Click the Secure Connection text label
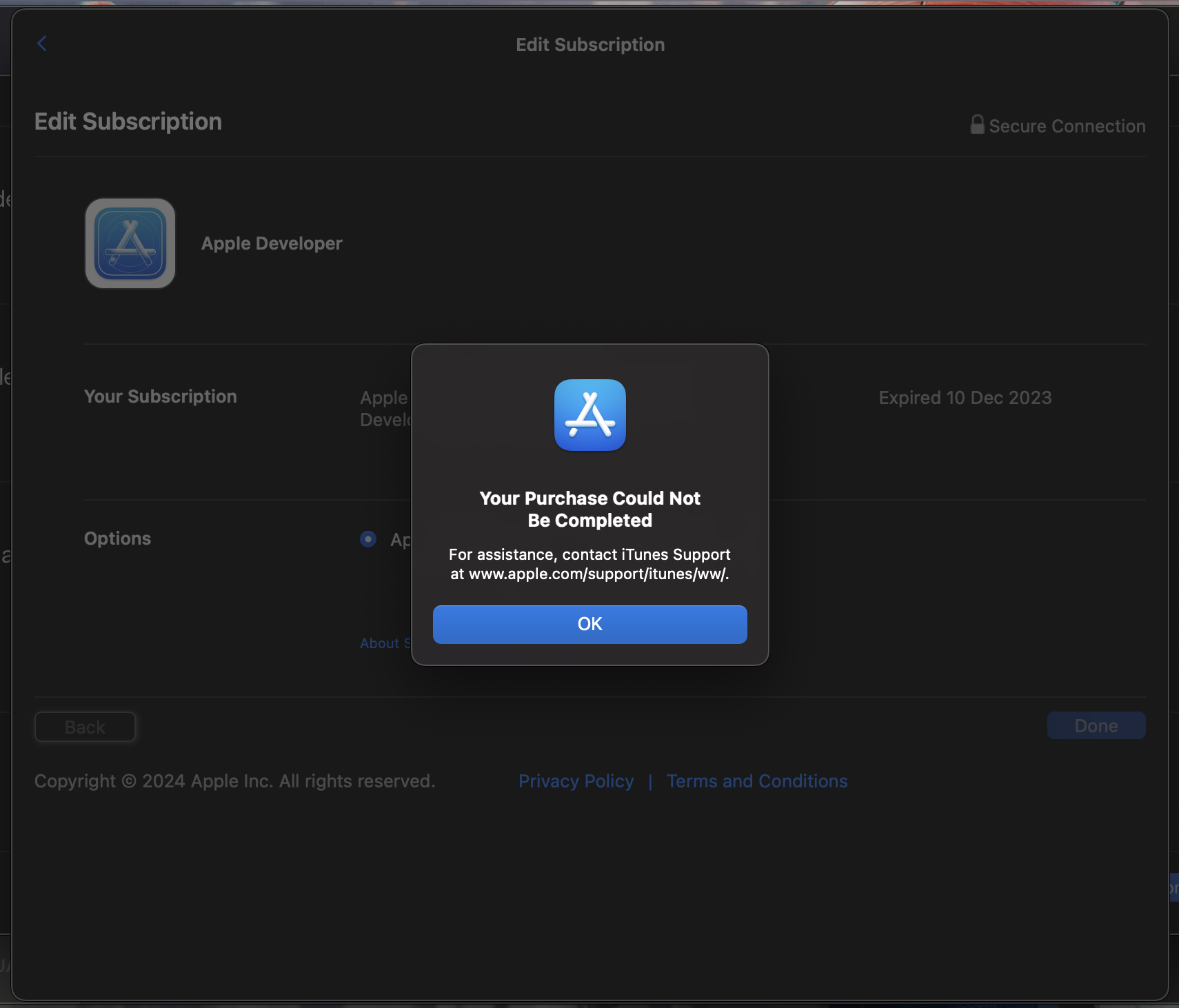This screenshot has height=1008, width=1179. 1067,126
